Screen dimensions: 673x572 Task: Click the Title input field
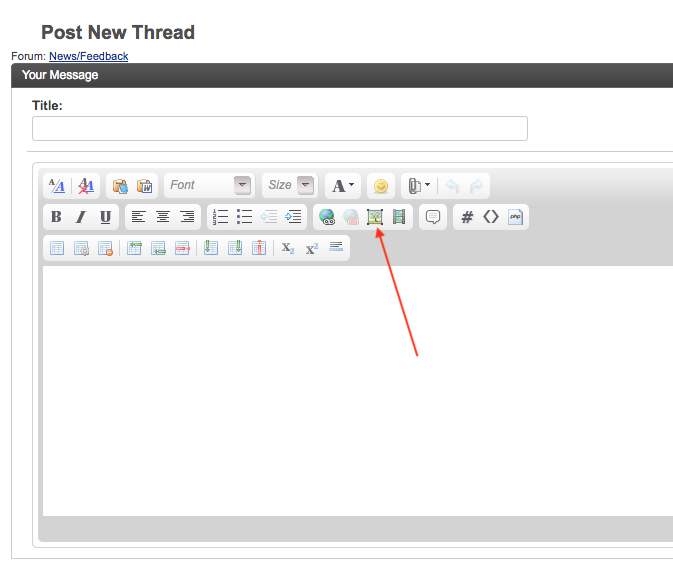tap(279, 129)
